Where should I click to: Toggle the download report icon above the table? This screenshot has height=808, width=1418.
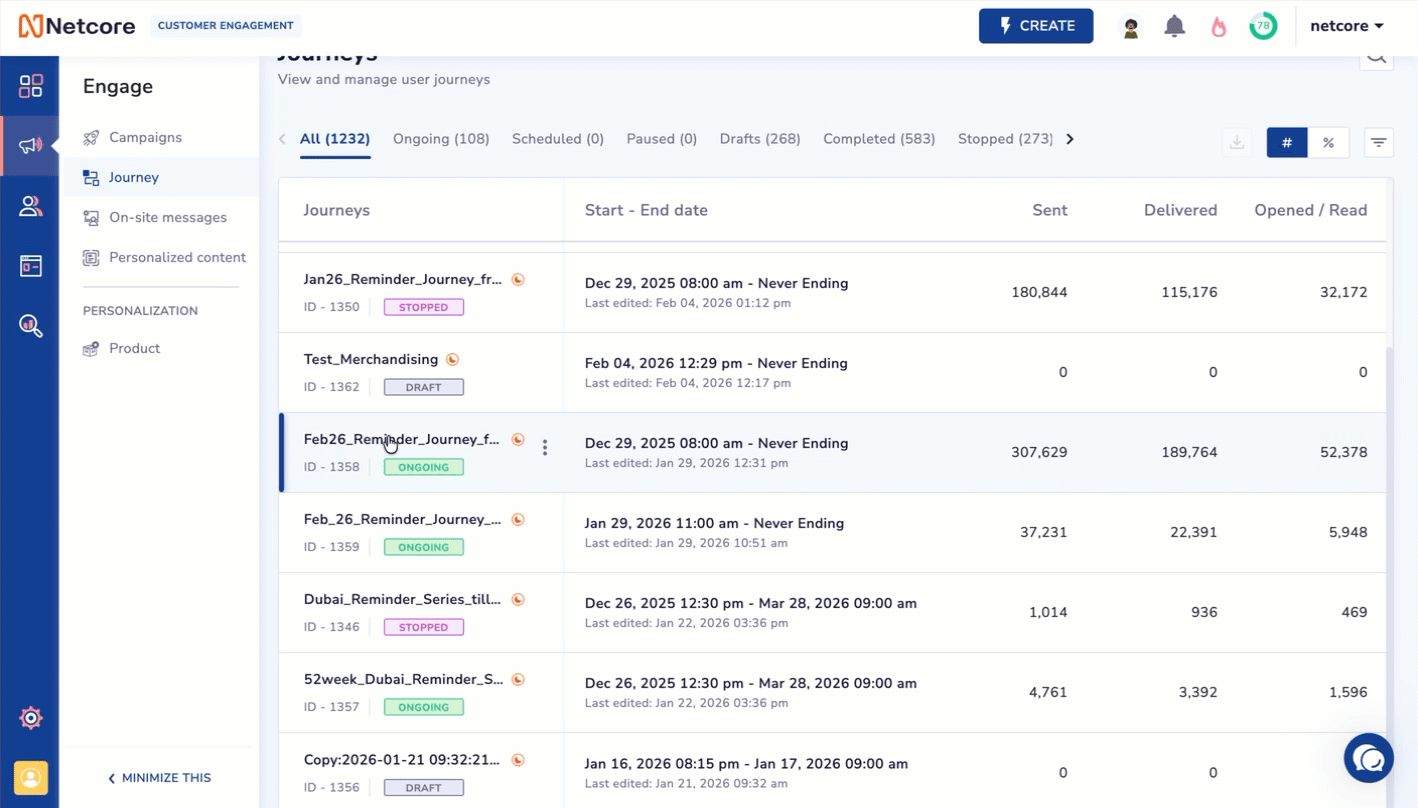click(1237, 142)
